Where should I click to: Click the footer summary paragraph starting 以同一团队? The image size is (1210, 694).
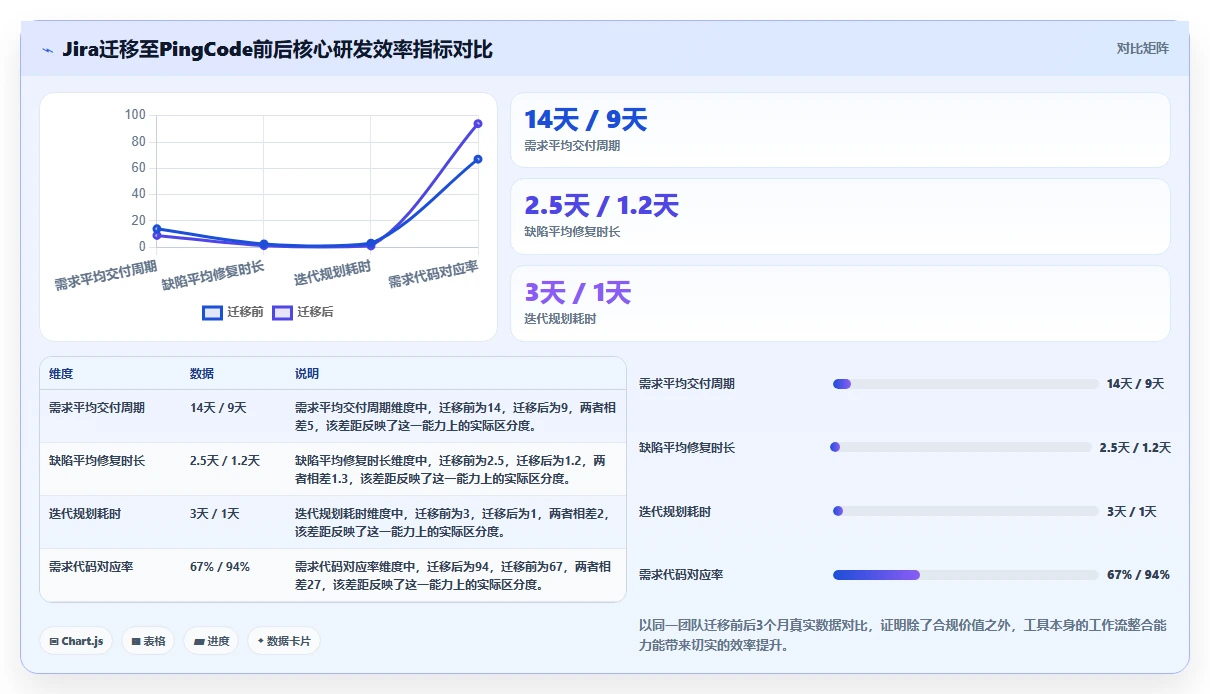click(x=903, y=635)
